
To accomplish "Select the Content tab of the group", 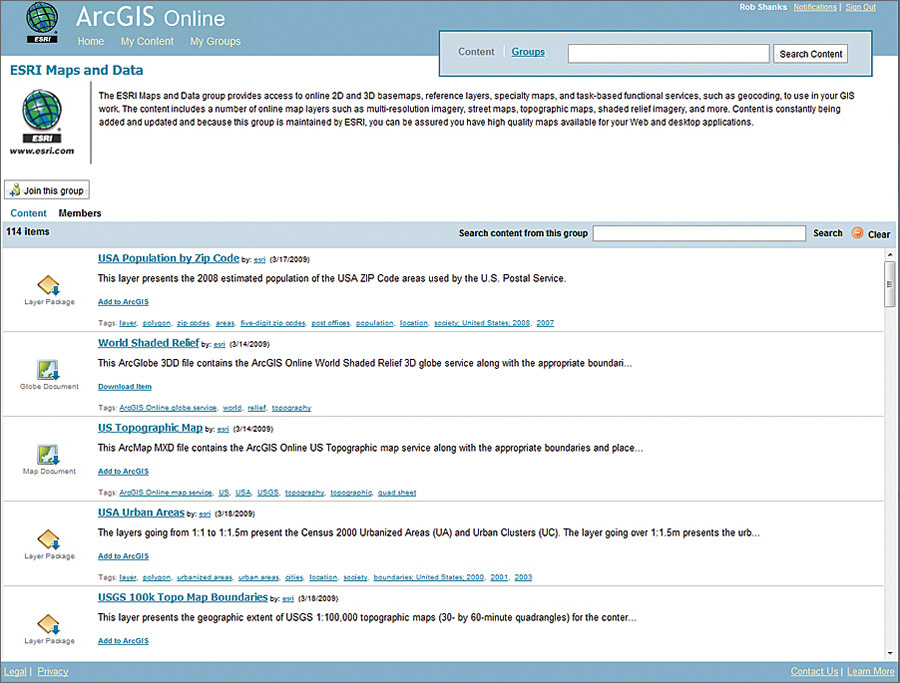I will tap(28, 213).
